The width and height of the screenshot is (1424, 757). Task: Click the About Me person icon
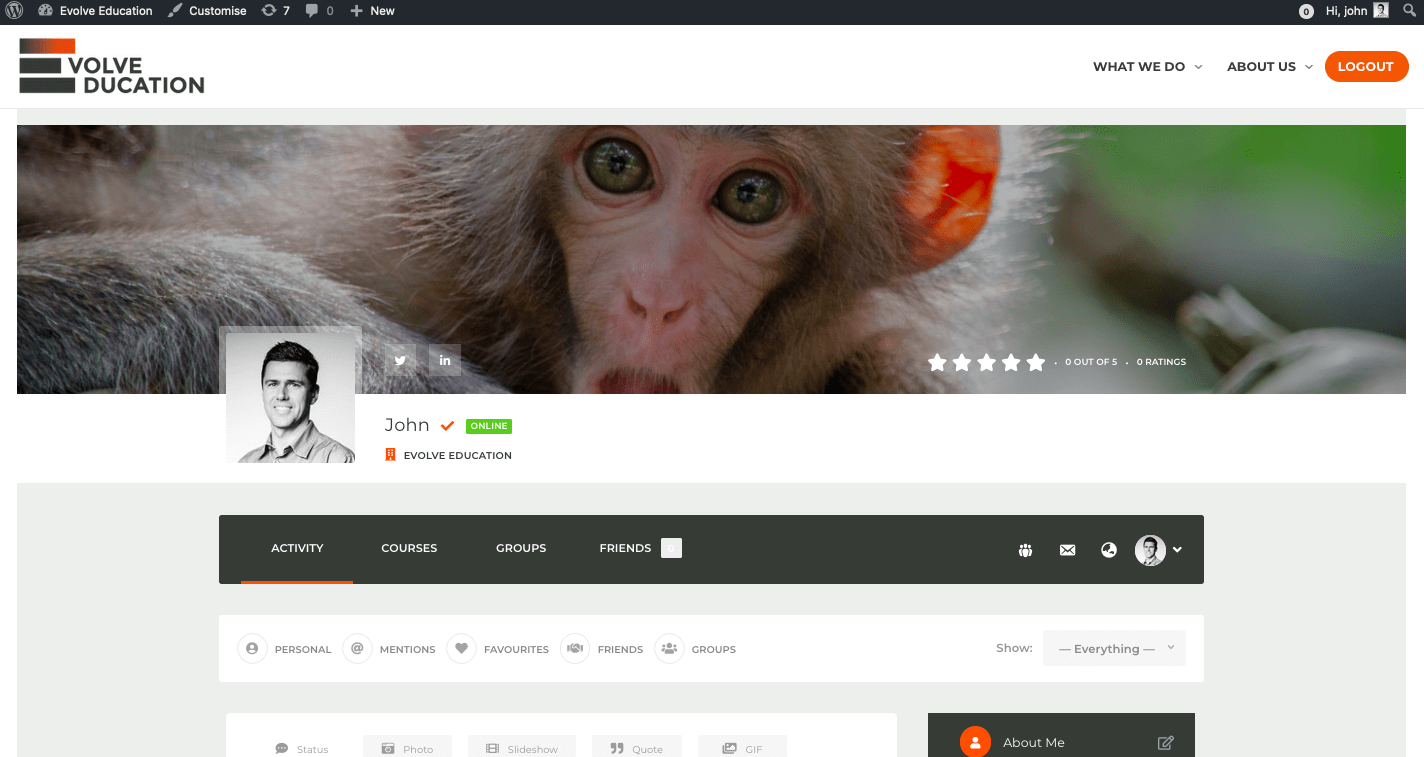(x=975, y=742)
